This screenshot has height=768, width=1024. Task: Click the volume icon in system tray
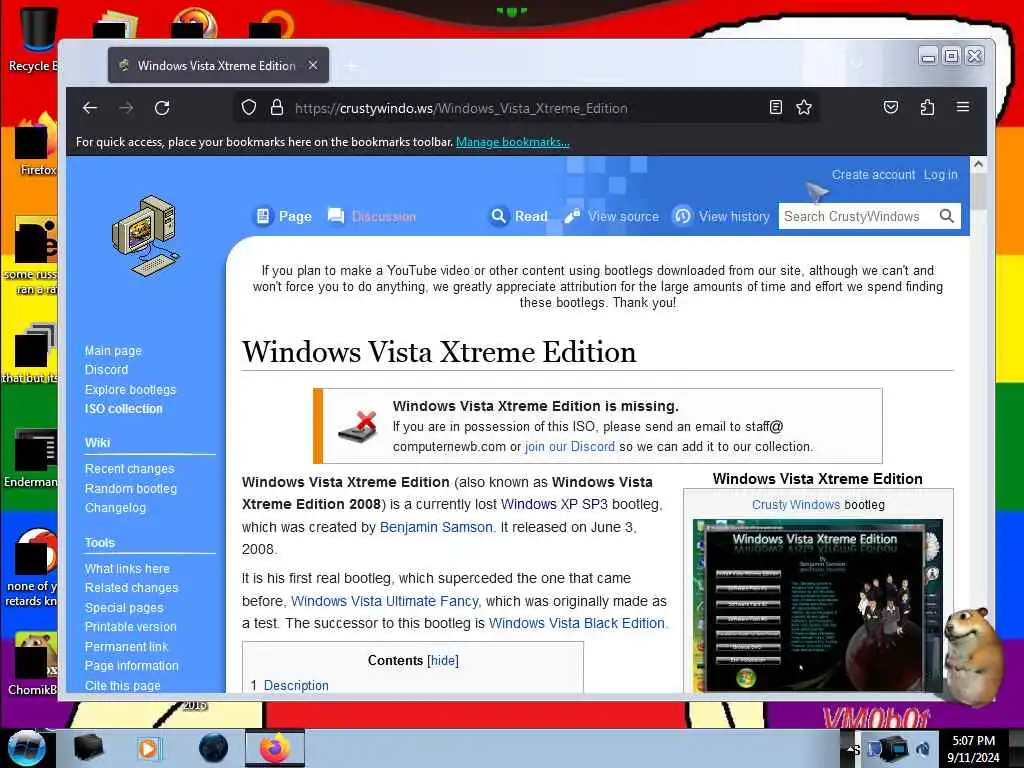pyautogui.click(x=923, y=748)
